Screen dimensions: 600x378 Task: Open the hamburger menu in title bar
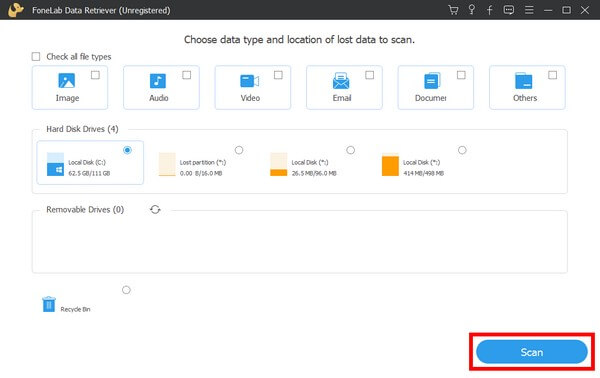click(x=529, y=10)
